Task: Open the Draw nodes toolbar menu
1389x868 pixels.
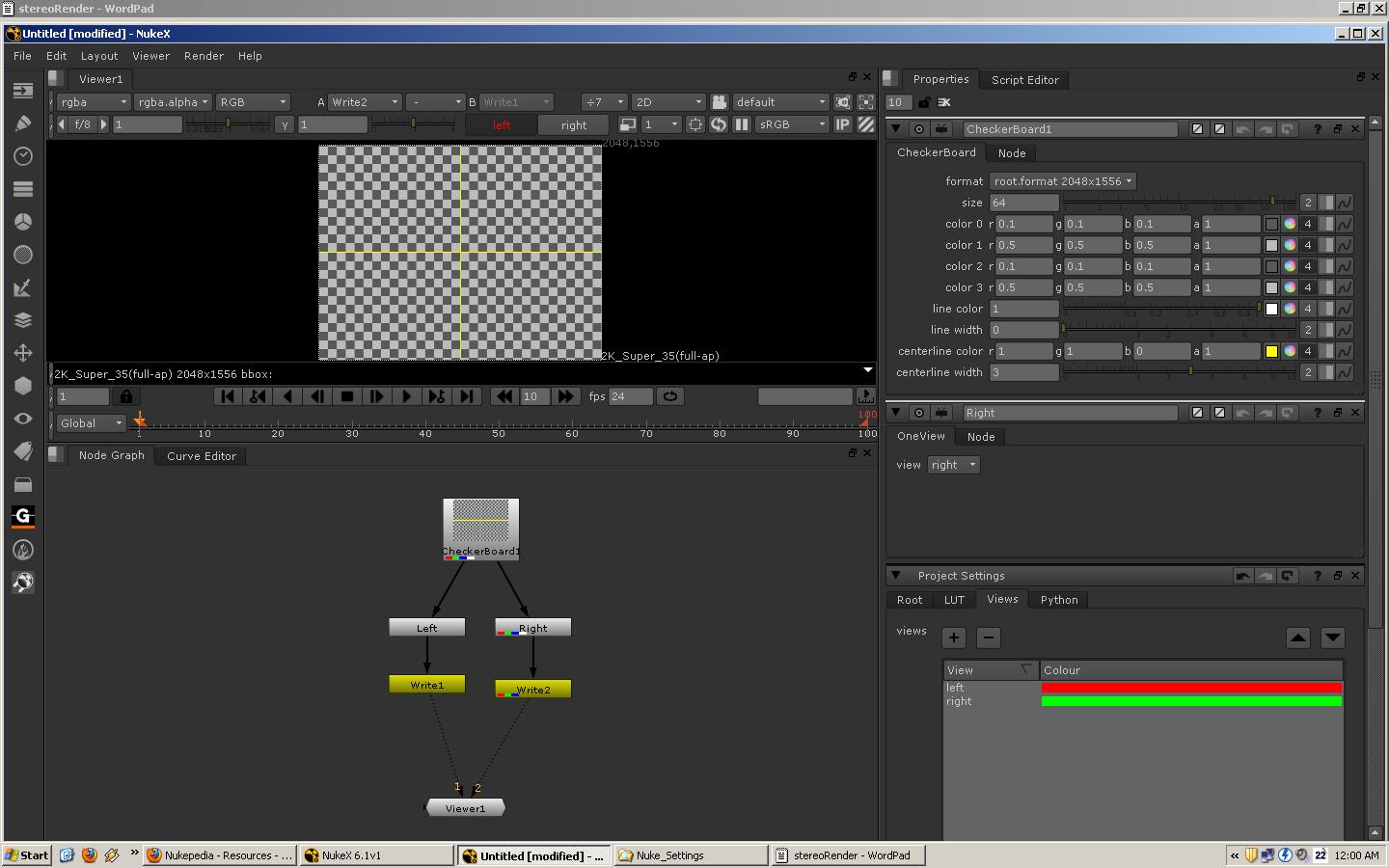Action: (23, 123)
